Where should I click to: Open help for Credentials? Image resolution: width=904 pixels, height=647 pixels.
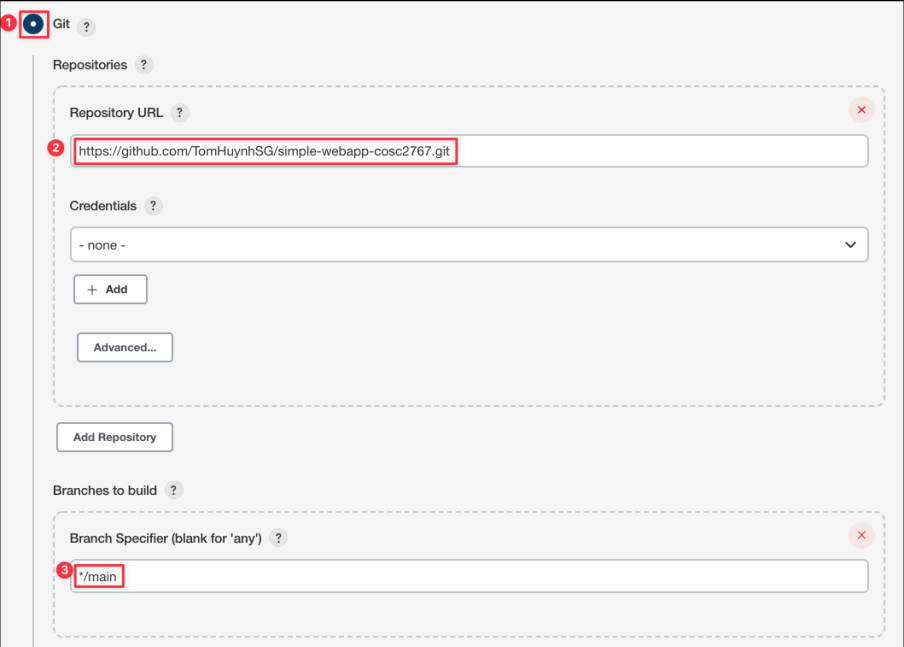click(153, 205)
